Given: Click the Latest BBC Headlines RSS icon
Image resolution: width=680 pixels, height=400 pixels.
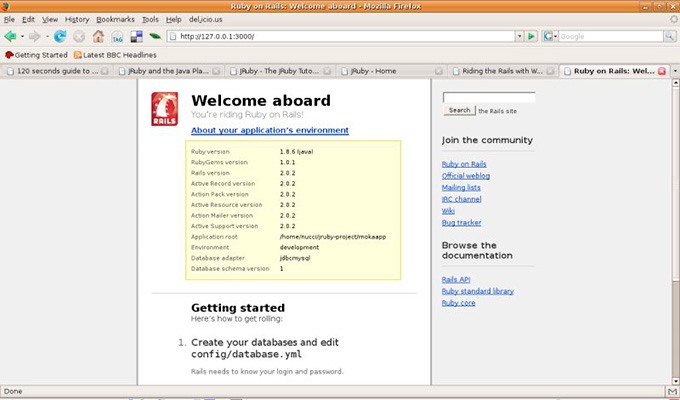Looking at the screenshot, I should [x=78, y=55].
